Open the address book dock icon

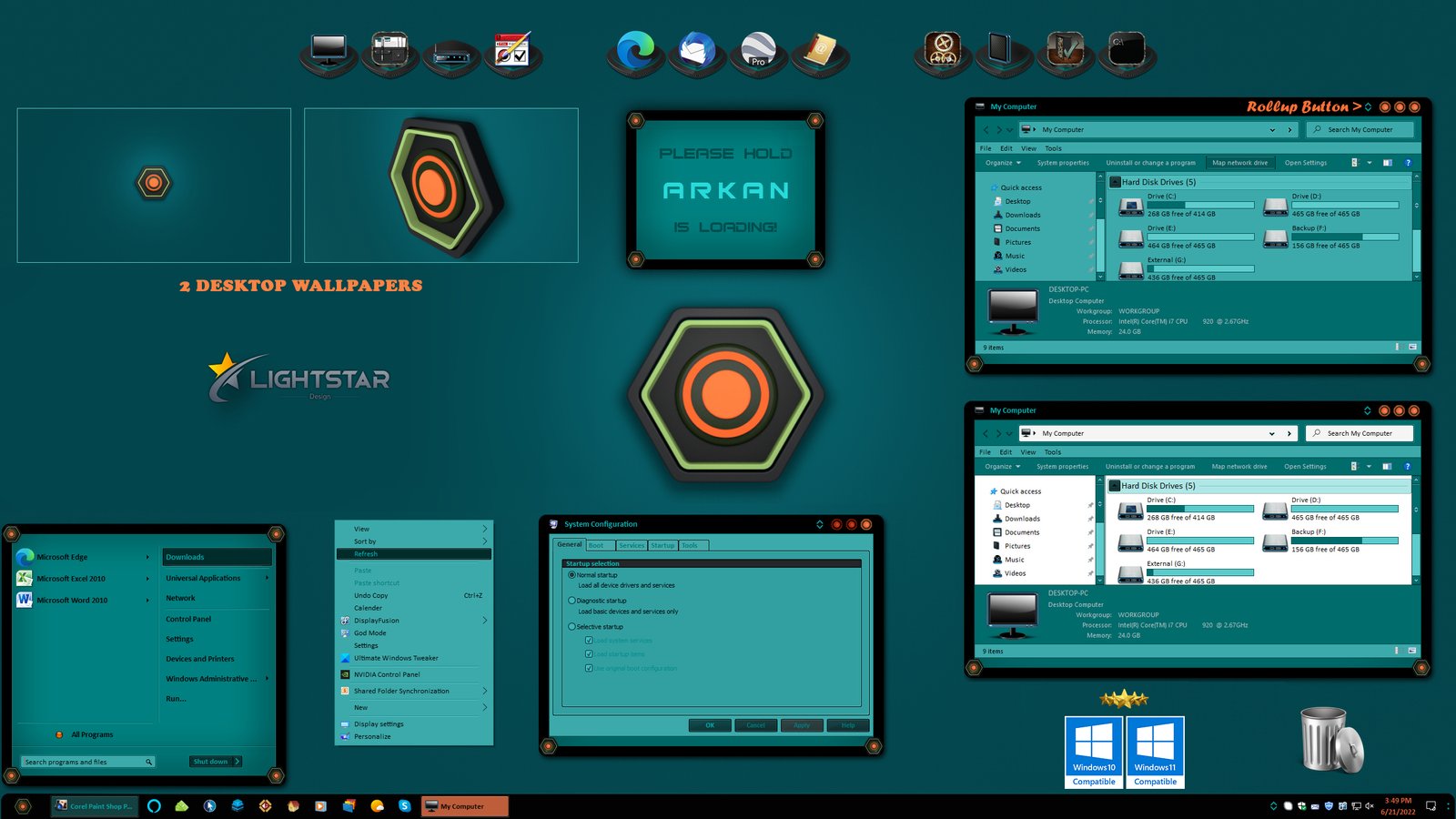(x=820, y=49)
